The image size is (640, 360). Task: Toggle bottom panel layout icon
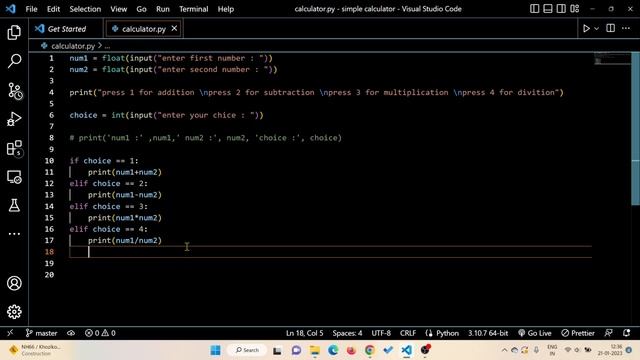(548, 9)
